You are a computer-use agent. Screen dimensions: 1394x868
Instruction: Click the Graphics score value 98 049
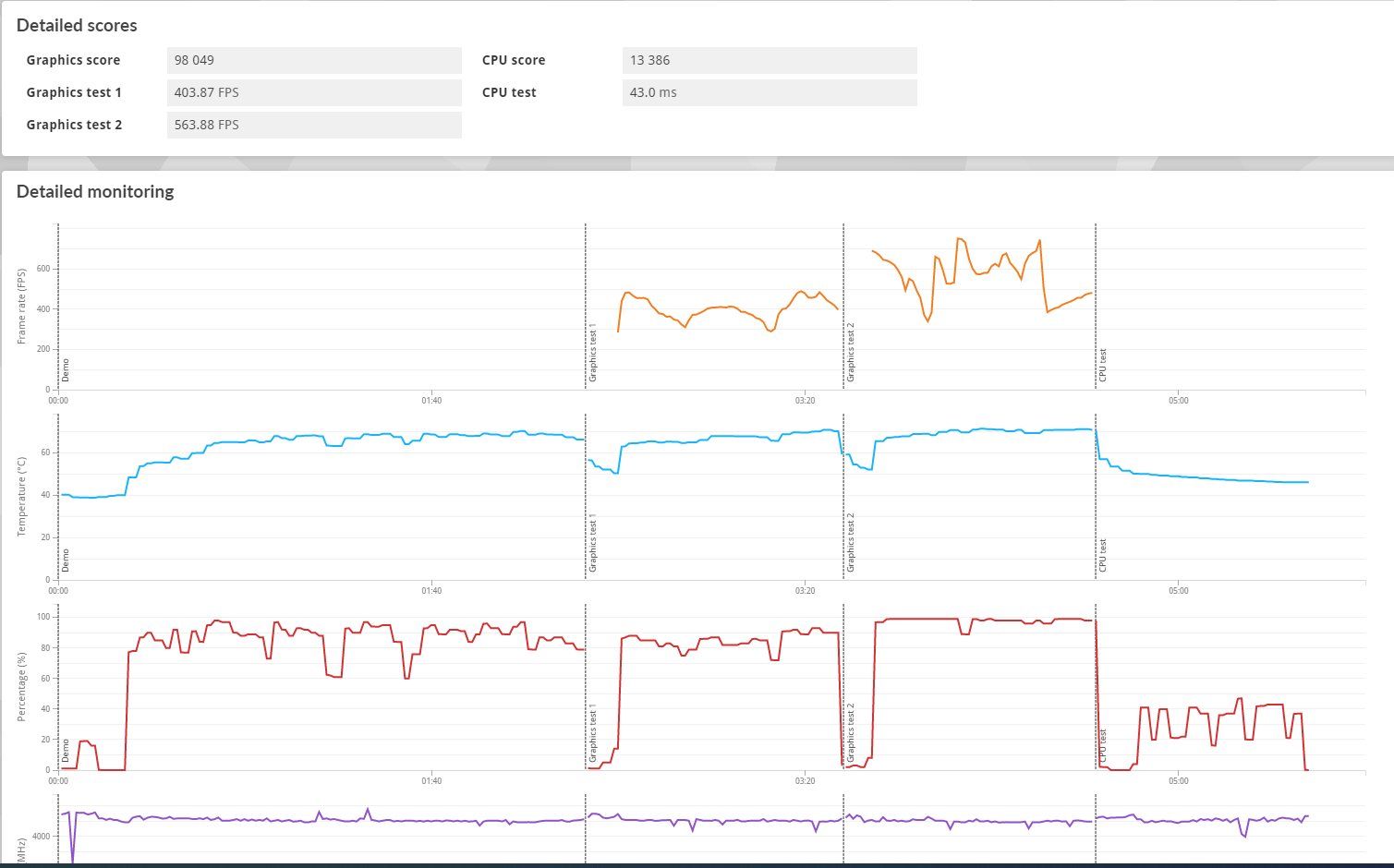pyautogui.click(x=314, y=60)
